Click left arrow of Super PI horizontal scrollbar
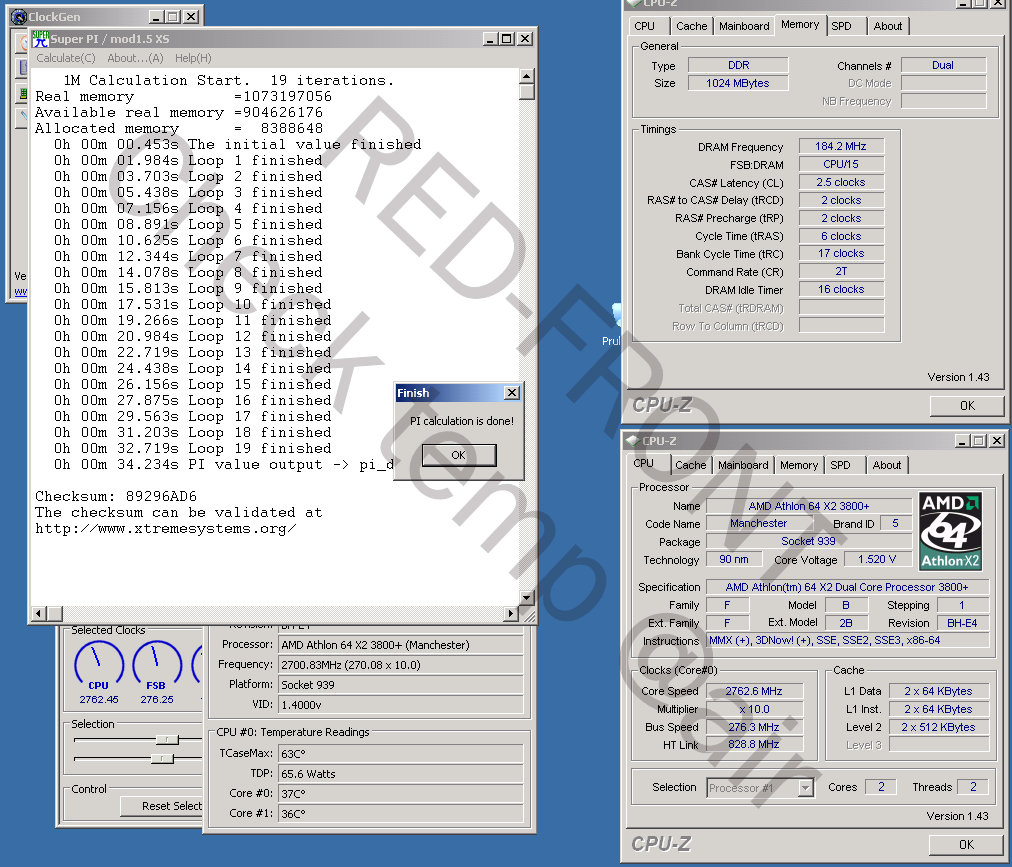 [39, 613]
